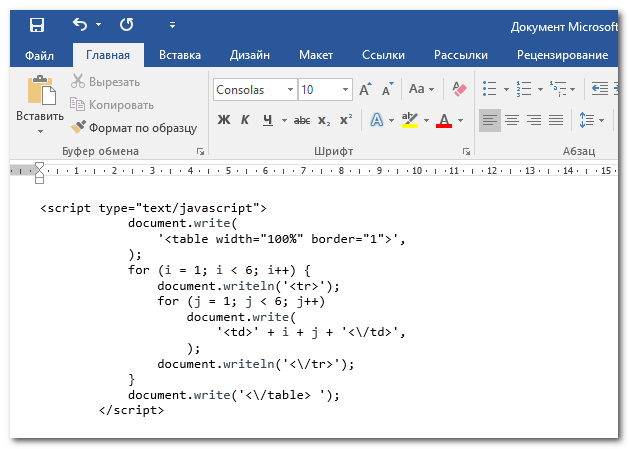Open the undo history dropdown arrow
This screenshot has height=449, width=629.
pyautogui.click(x=98, y=25)
